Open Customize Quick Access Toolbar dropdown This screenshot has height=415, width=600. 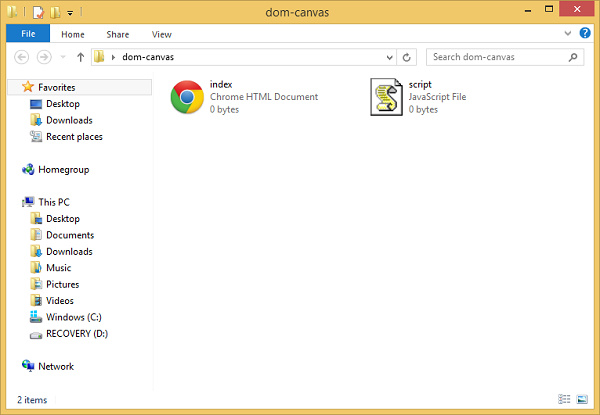pyautogui.click(x=70, y=13)
